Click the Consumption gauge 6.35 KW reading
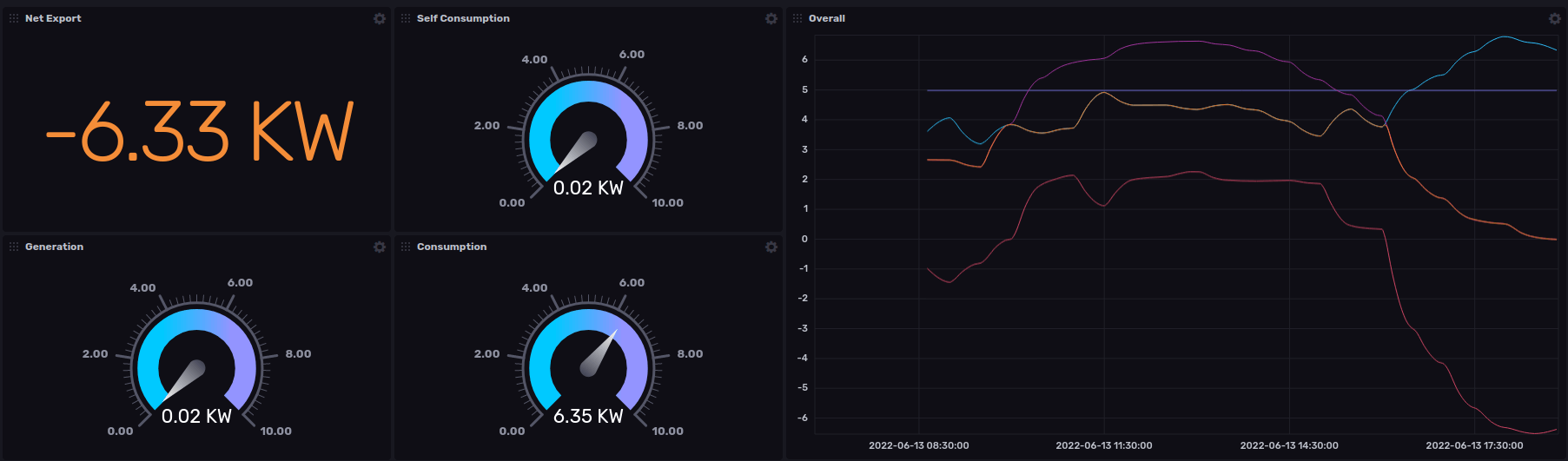The width and height of the screenshot is (1568, 461). [588, 416]
